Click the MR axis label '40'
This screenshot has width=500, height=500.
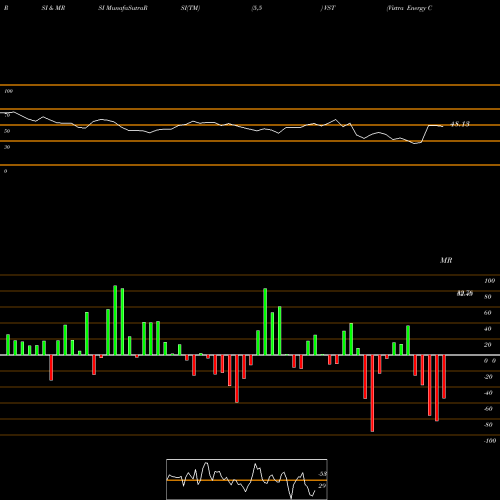488,329
